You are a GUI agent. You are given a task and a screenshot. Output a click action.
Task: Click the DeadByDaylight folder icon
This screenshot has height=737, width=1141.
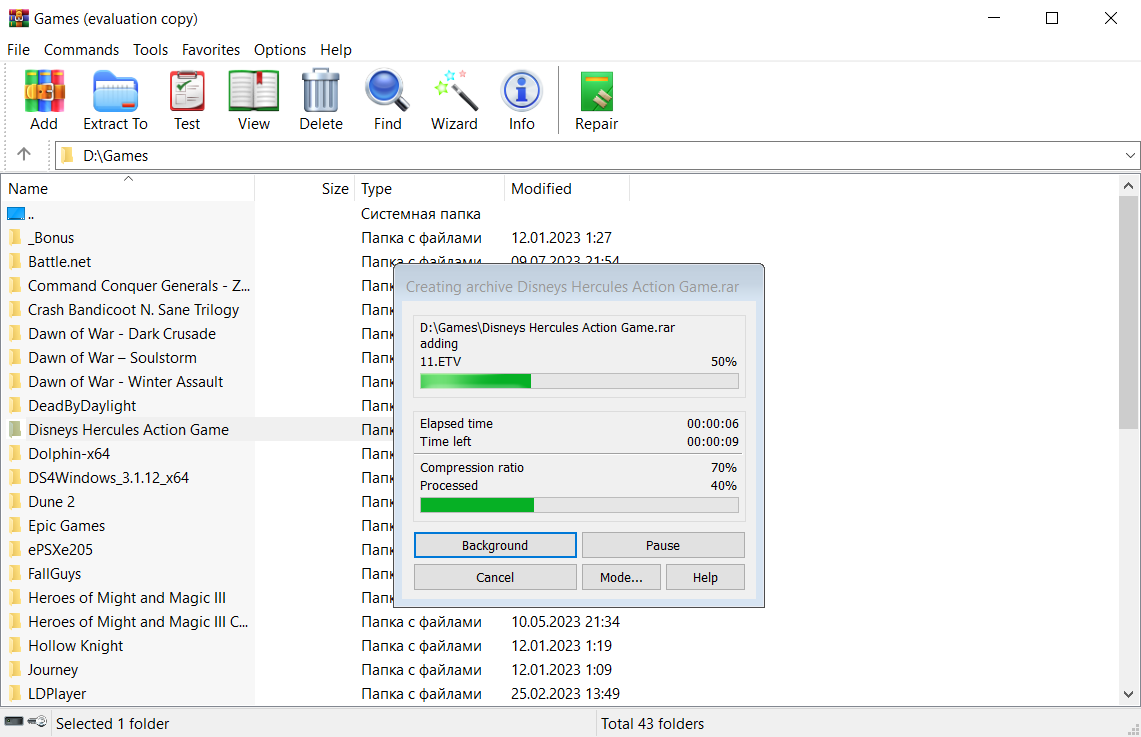pos(15,406)
